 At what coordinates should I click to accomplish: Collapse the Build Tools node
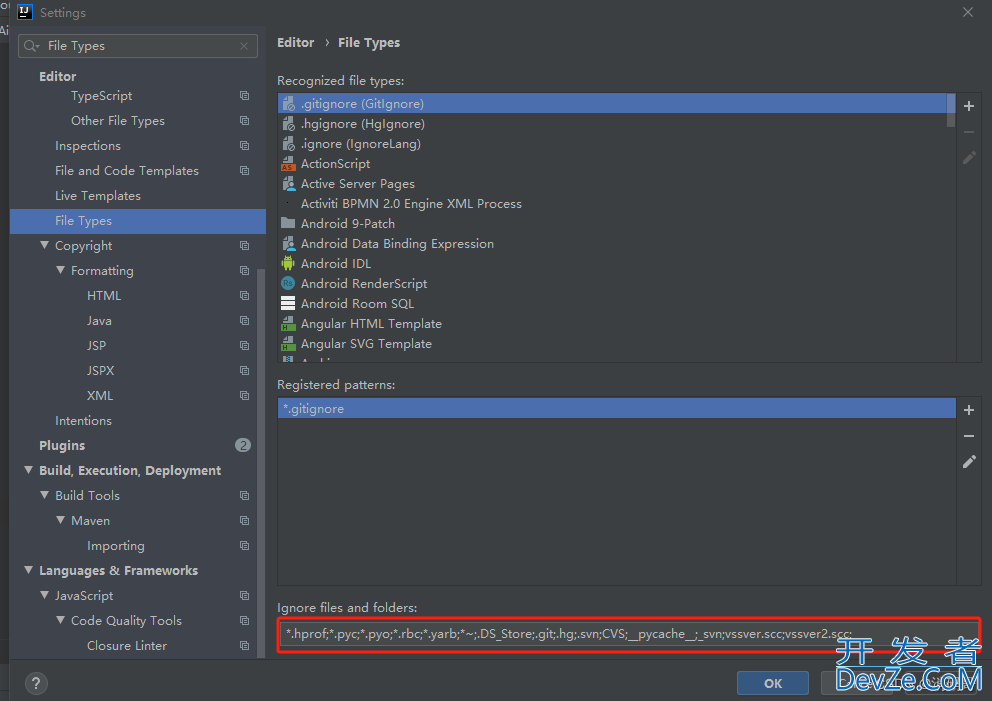(44, 495)
